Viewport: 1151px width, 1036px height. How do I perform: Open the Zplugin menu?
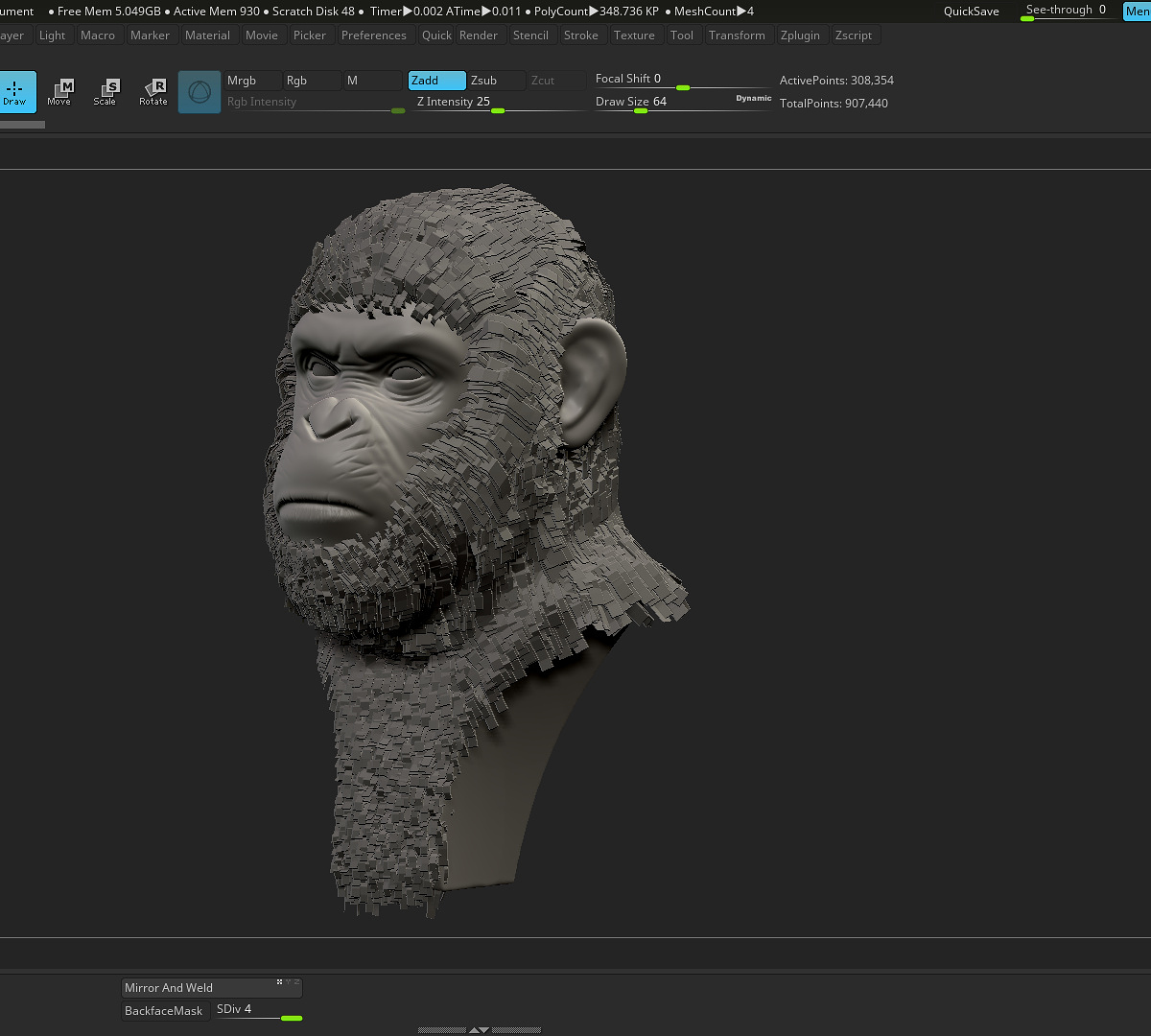pyautogui.click(x=800, y=35)
